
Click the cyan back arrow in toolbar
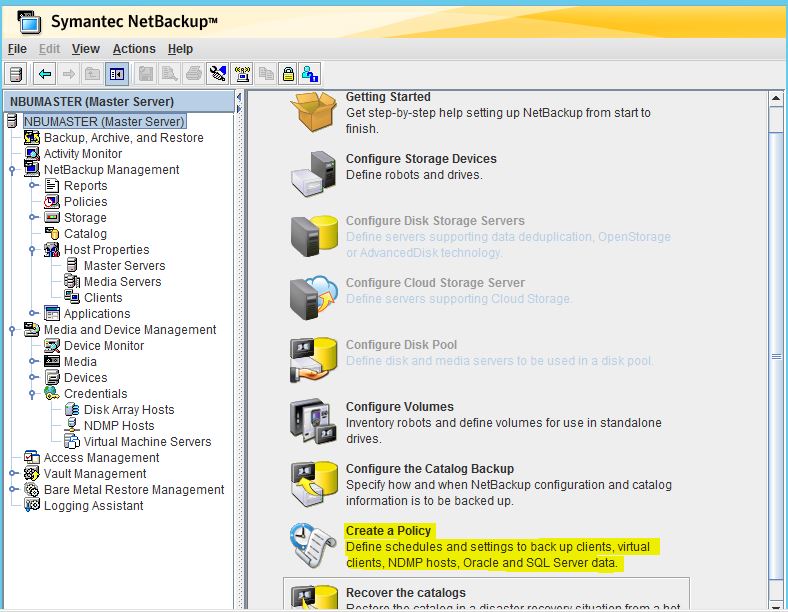click(45, 74)
